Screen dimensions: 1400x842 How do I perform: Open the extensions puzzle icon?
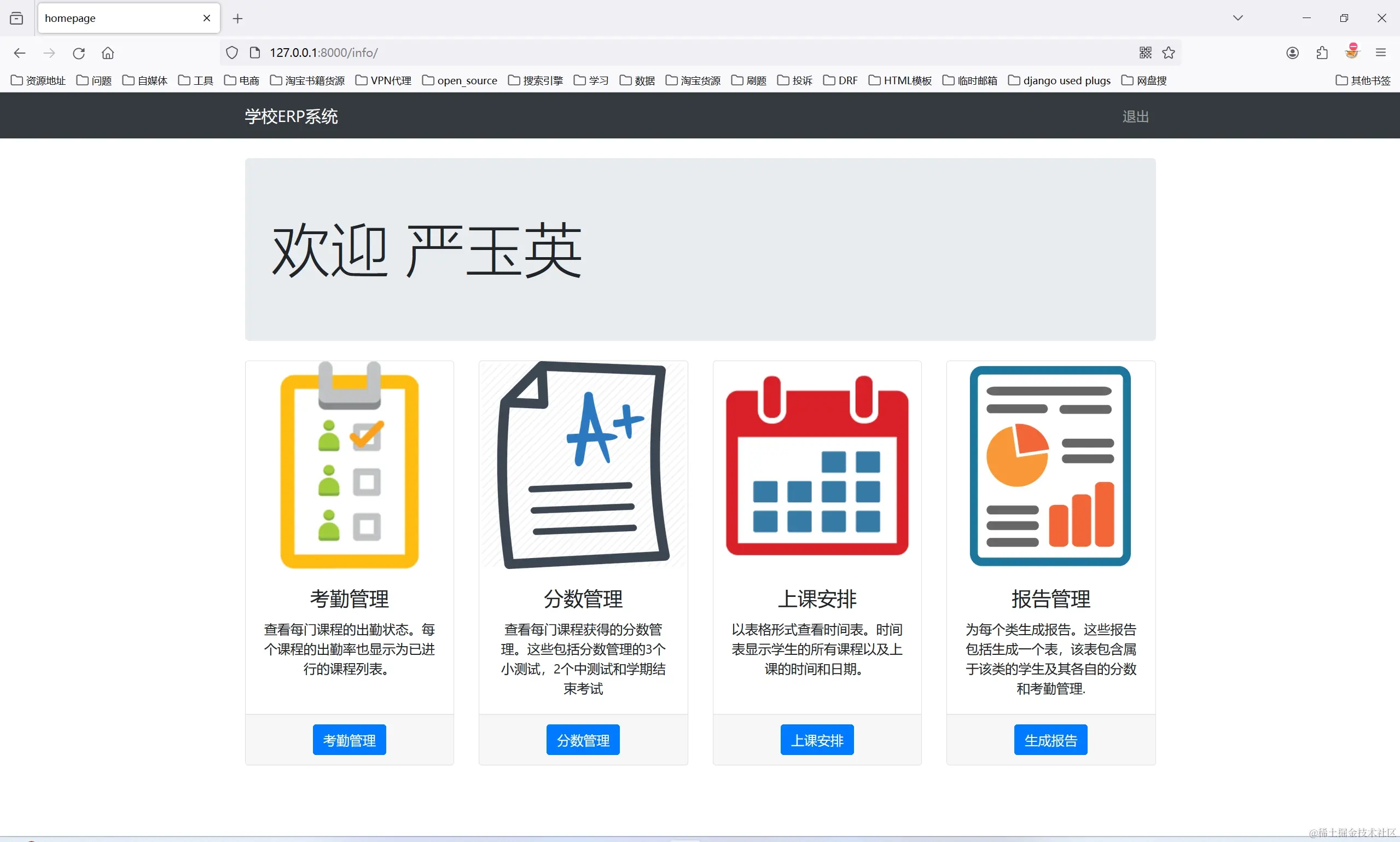coord(1322,53)
